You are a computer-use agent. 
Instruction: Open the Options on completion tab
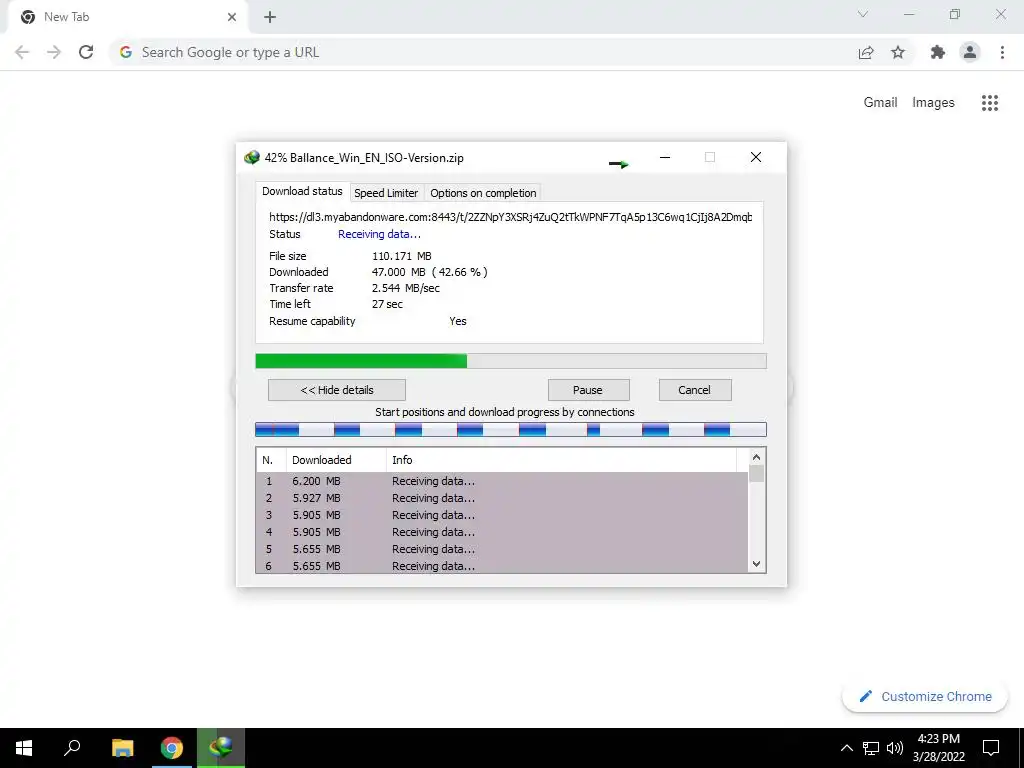coord(483,193)
